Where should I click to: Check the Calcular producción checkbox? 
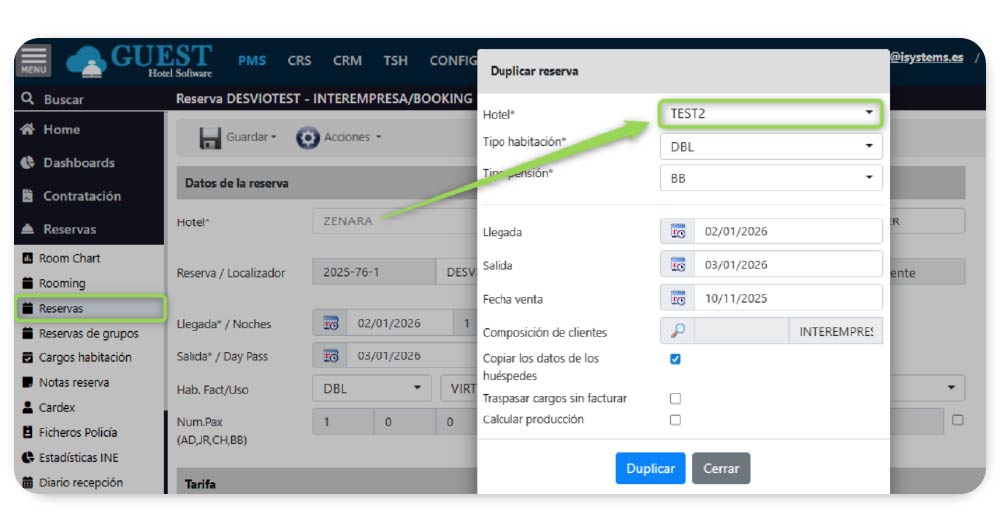tap(675, 420)
